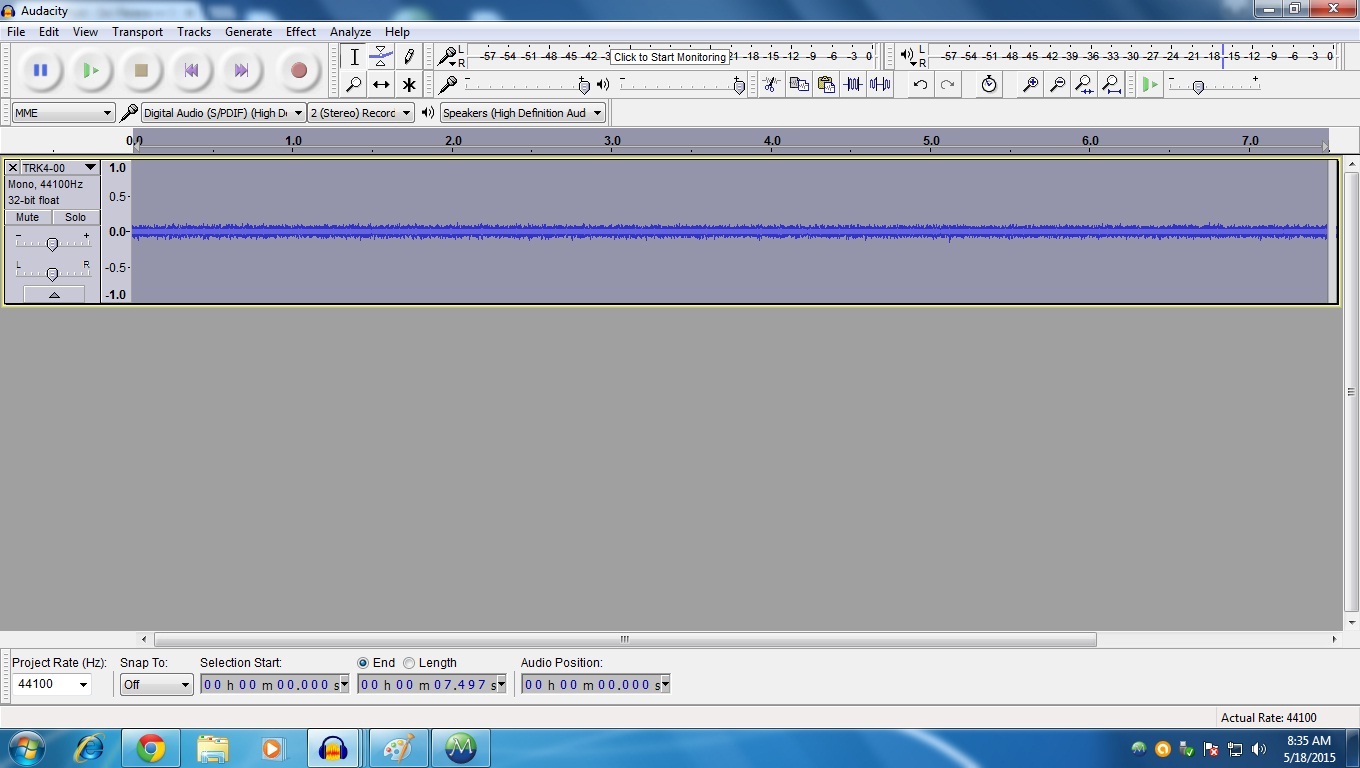Skip to End of track
Viewport: 1360px width, 768px height.
click(x=241, y=70)
